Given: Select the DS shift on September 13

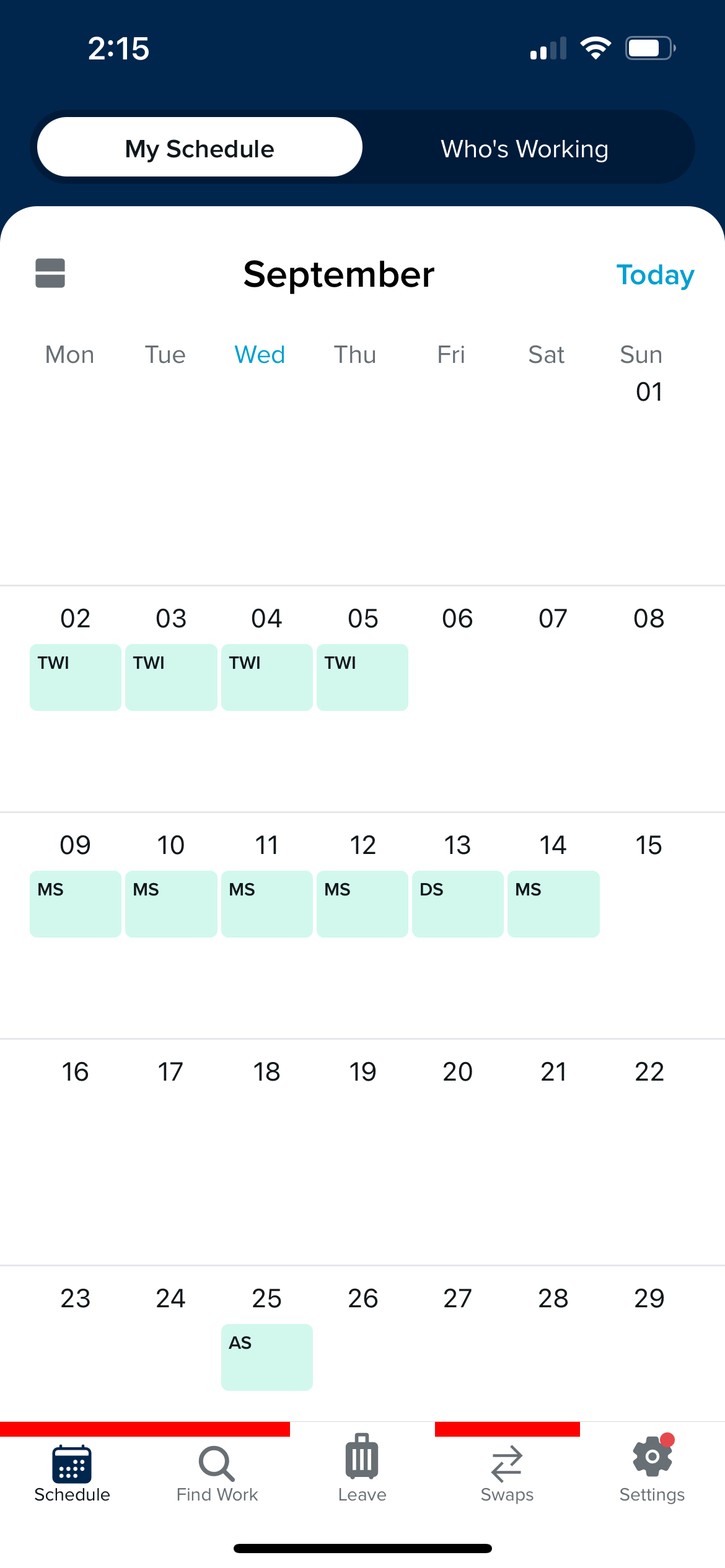Looking at the screenshot, I should click(x=458, y=904).
